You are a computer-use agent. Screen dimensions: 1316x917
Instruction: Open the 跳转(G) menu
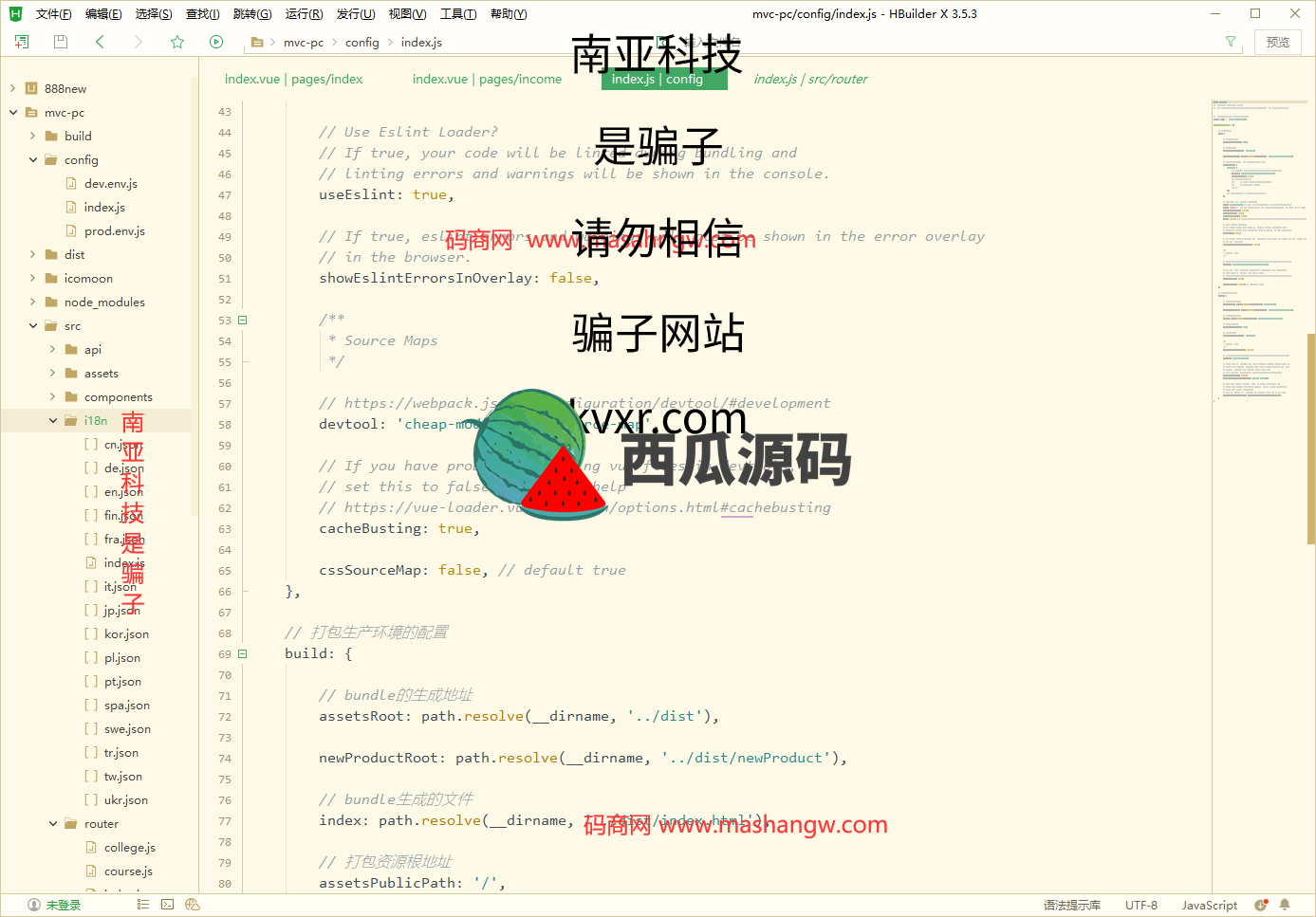tap(252, 13)
